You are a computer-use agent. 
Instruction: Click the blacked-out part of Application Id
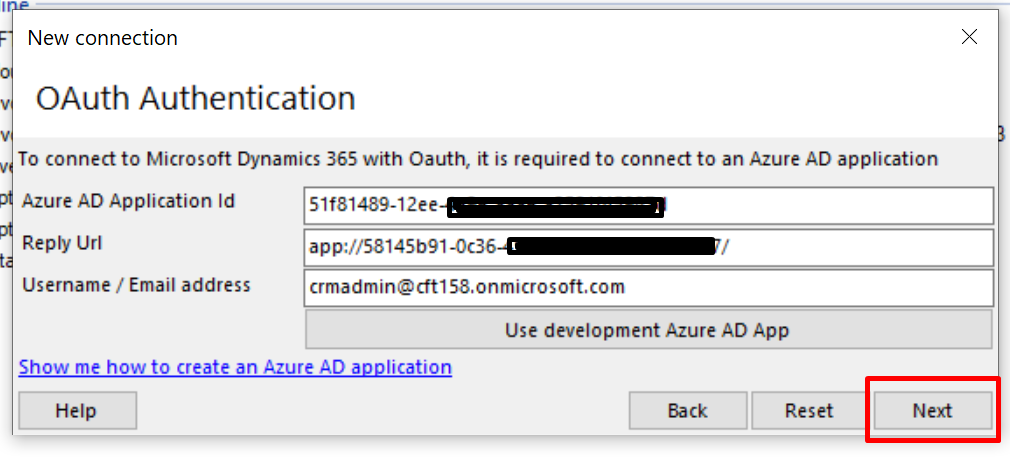[x=555, y=207]
